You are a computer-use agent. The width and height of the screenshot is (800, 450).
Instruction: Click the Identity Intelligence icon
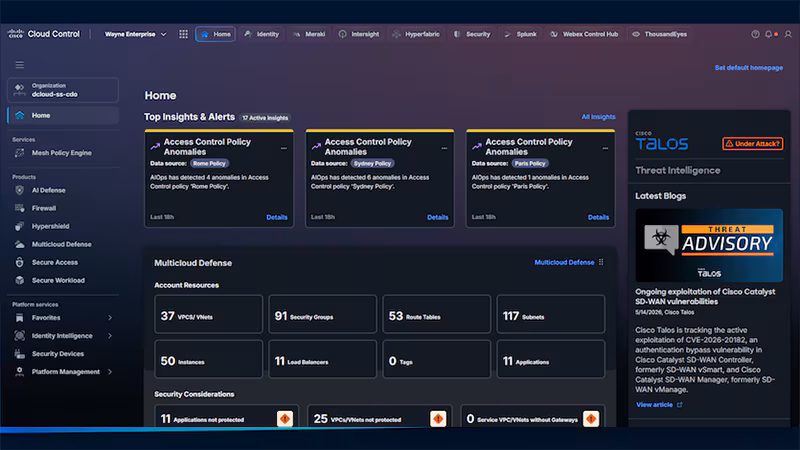click(x=19, y=336)
